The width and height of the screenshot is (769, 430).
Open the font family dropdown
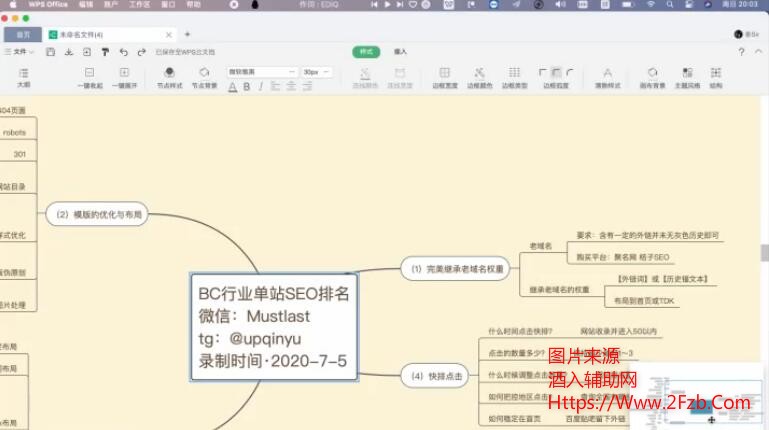[262, 72]
